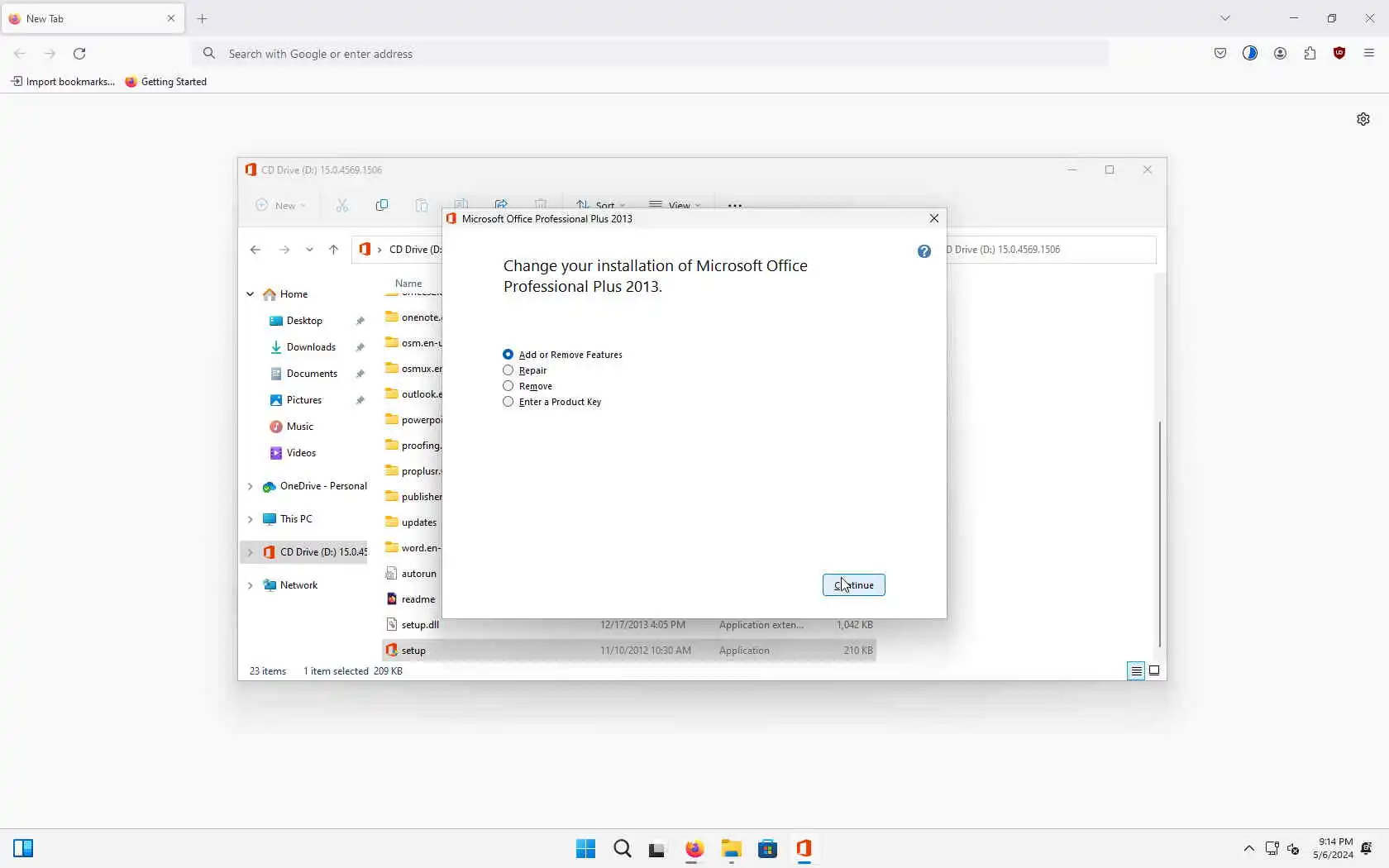Reload the Firefox page

[x=79, y=54]
